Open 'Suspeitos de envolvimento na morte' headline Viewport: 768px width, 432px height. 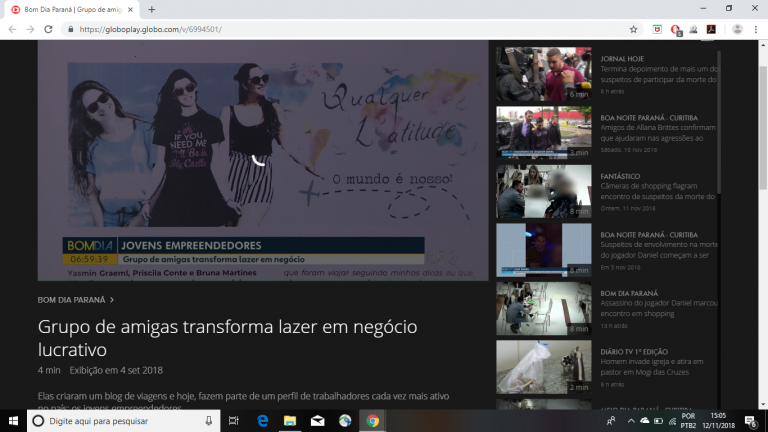point(659,250)
